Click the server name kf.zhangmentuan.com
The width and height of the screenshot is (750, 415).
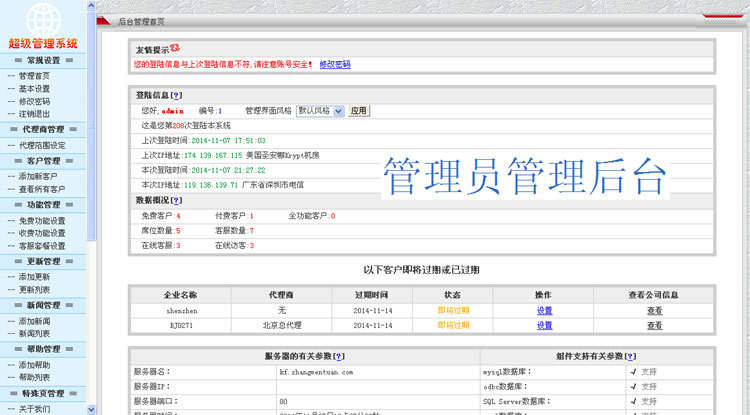pos(316,372)
